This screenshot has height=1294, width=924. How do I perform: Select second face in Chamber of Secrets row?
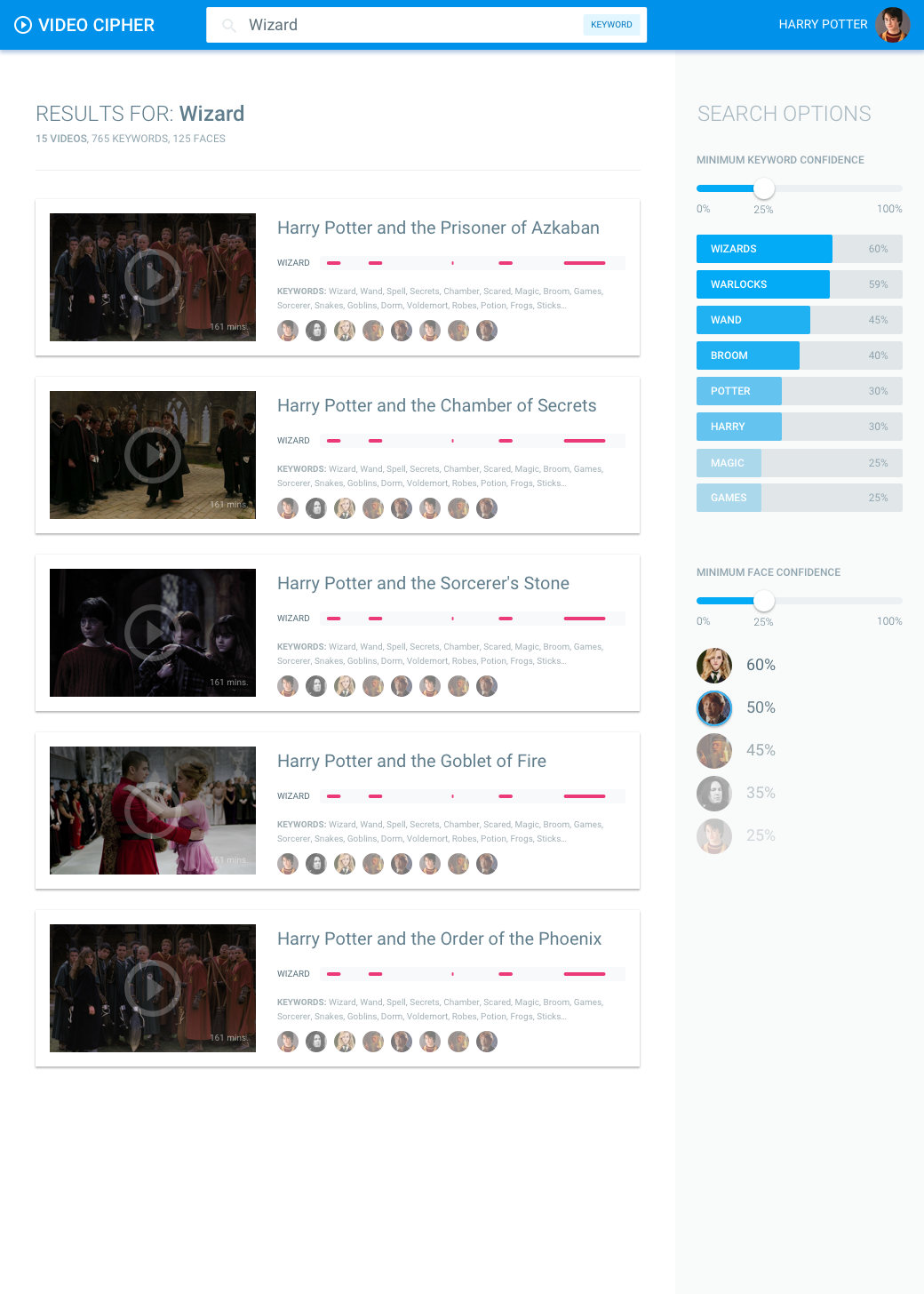pyautogui.click(x=316, y=508)
